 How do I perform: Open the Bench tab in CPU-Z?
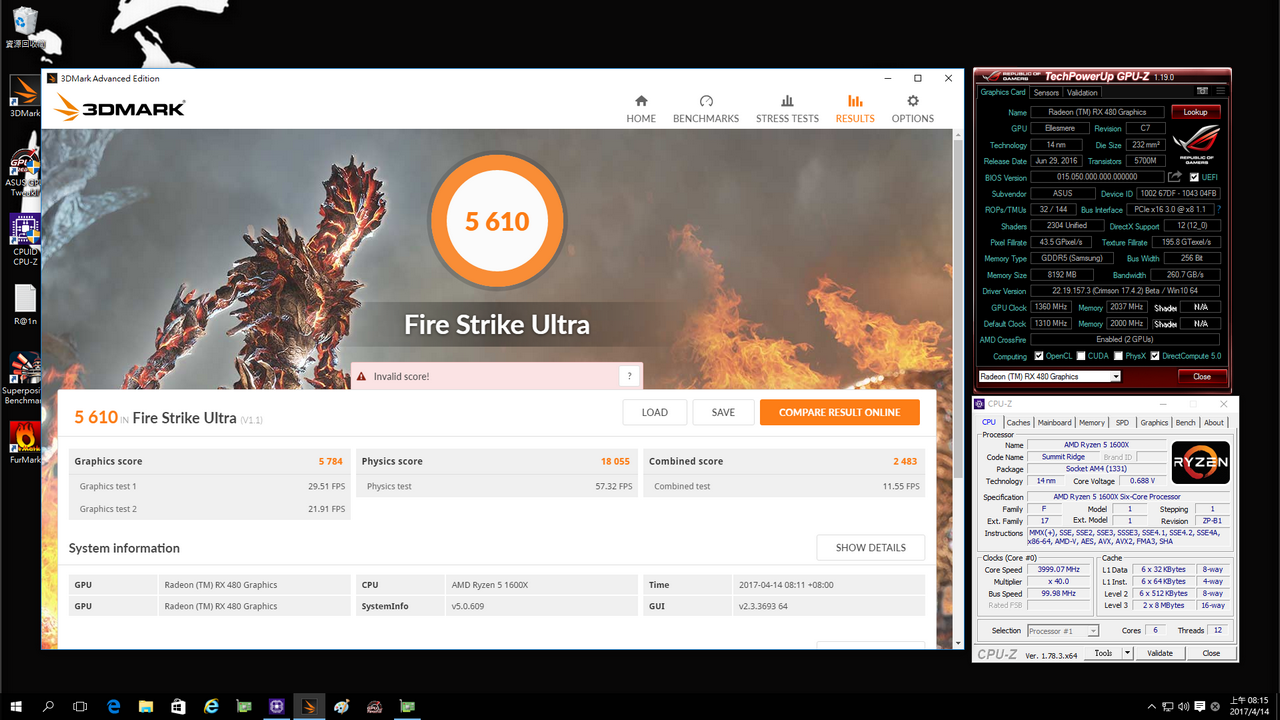[1185, 423]
